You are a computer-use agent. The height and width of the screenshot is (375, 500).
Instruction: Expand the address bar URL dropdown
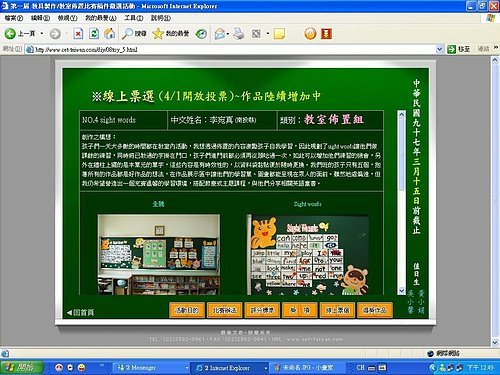440,49
